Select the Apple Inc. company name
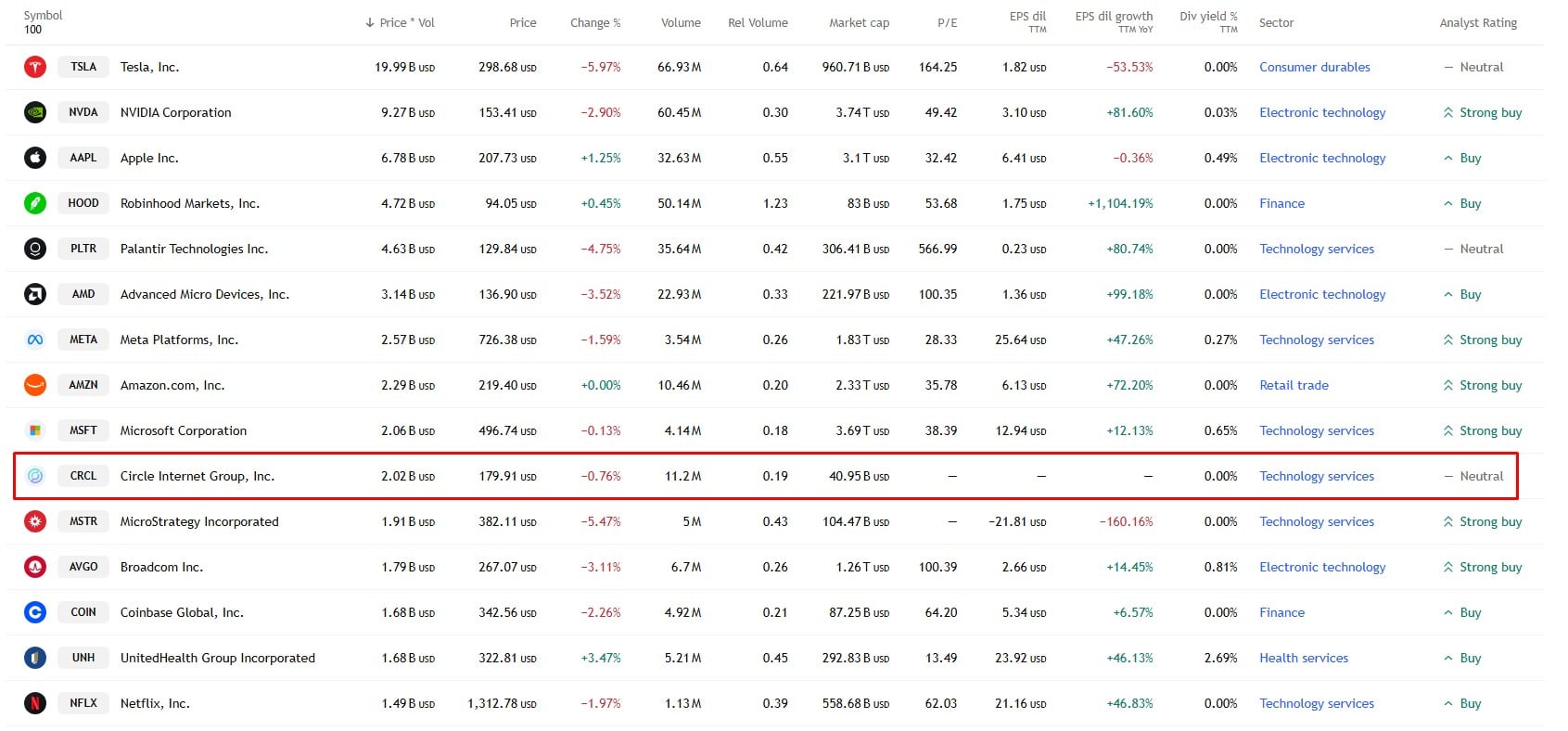 pyautogui.click(x=149, y=158)
